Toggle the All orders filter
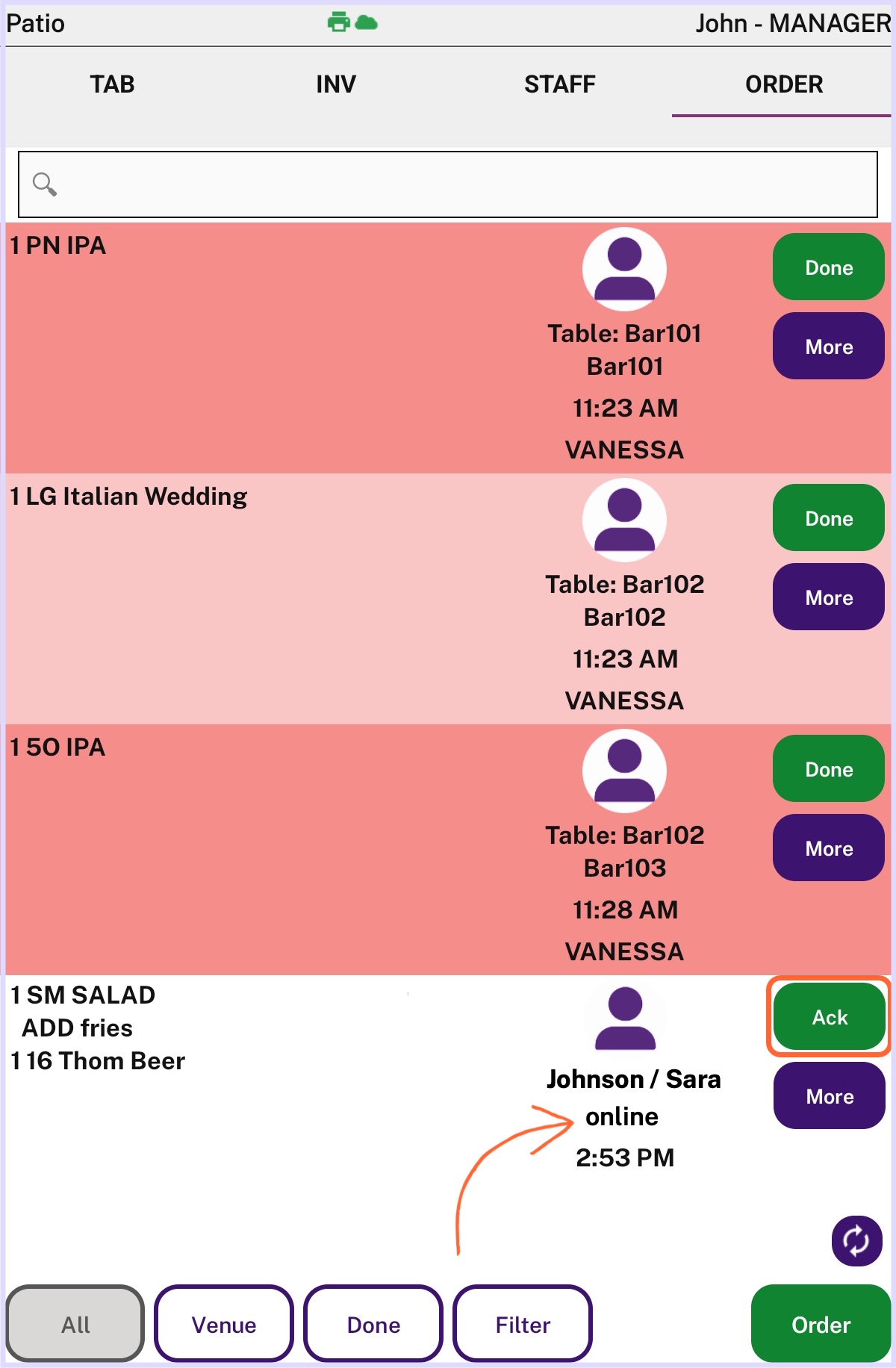 [75, 1325]
